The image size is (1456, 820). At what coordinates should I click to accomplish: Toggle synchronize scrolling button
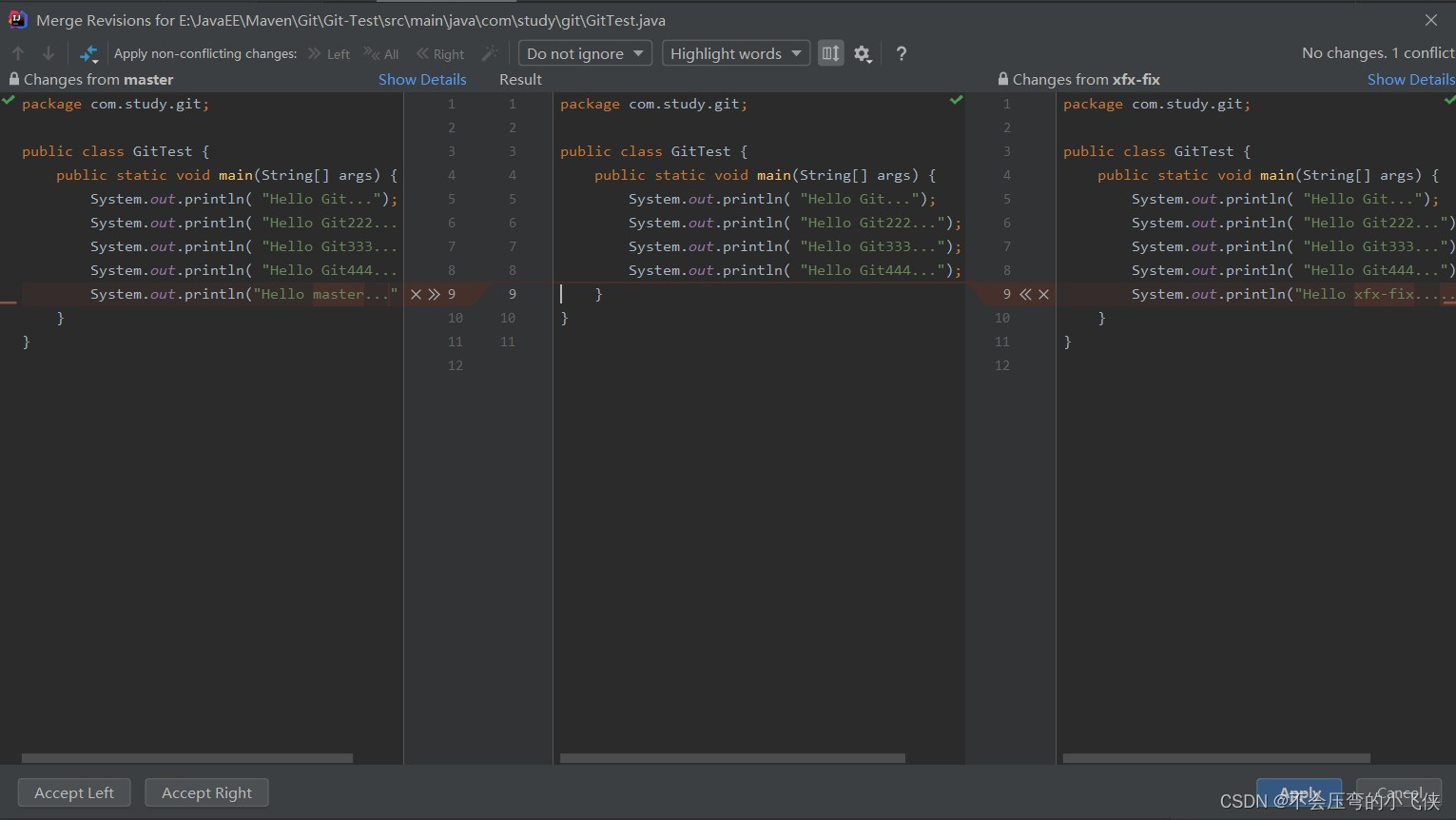pos(831,53)
